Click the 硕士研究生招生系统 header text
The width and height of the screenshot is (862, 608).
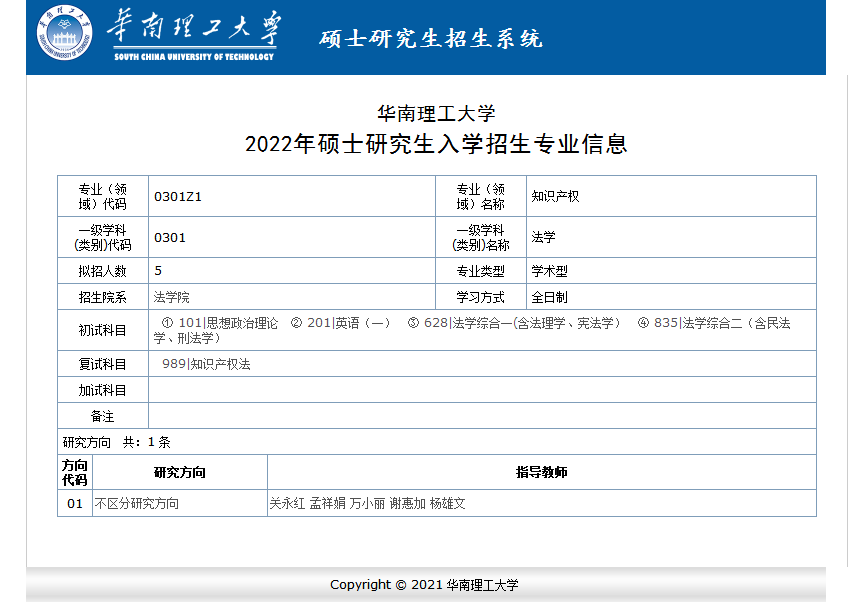coord(430,38)
